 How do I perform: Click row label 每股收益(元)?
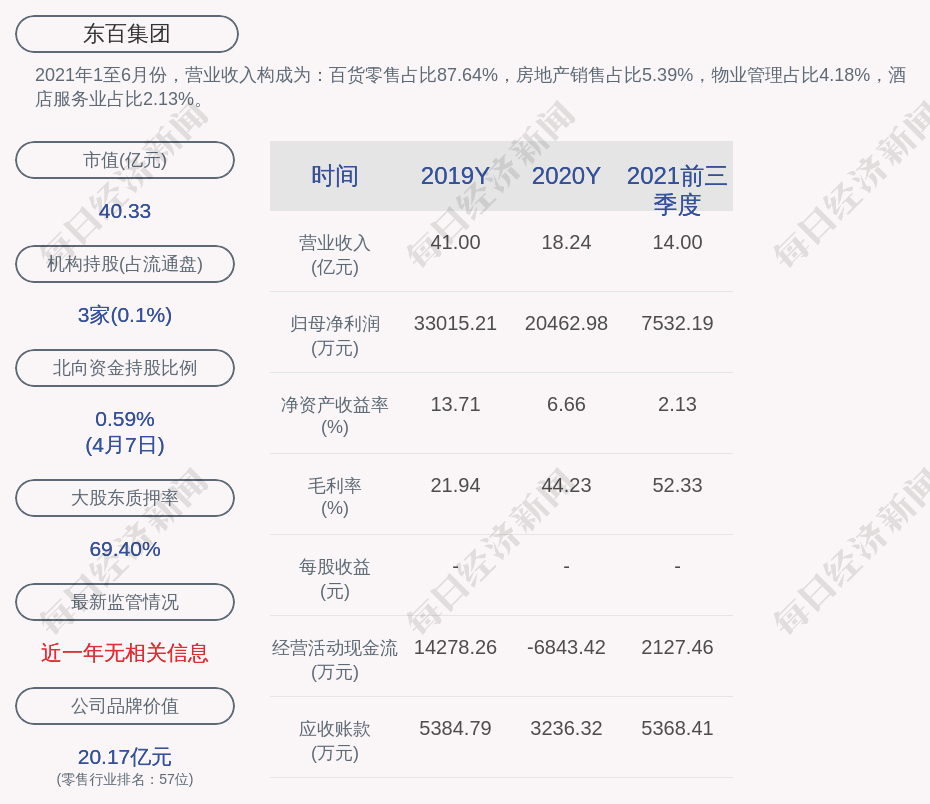pyautogui.click(x=335, y=579)
